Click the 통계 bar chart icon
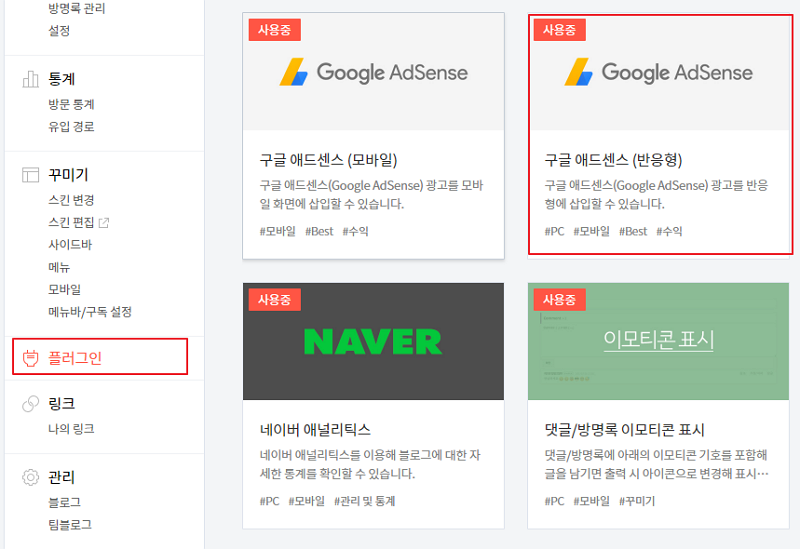800x549 pixels. [x=31, y=79]
